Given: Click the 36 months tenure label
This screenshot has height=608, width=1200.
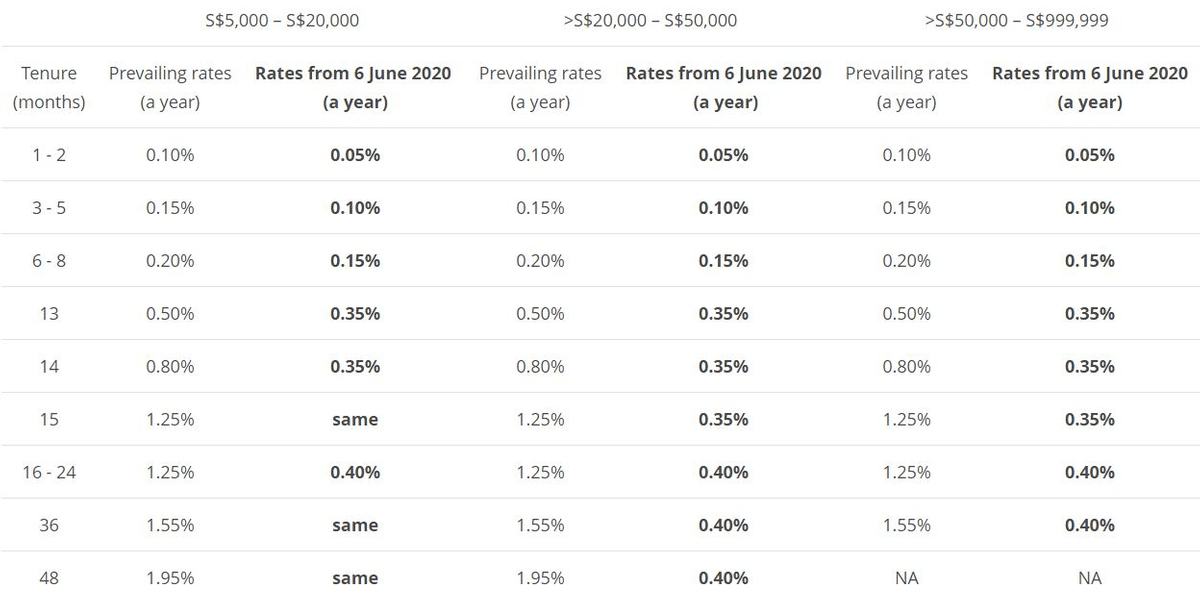Looking at the screenshot, I should pos(49,525).
